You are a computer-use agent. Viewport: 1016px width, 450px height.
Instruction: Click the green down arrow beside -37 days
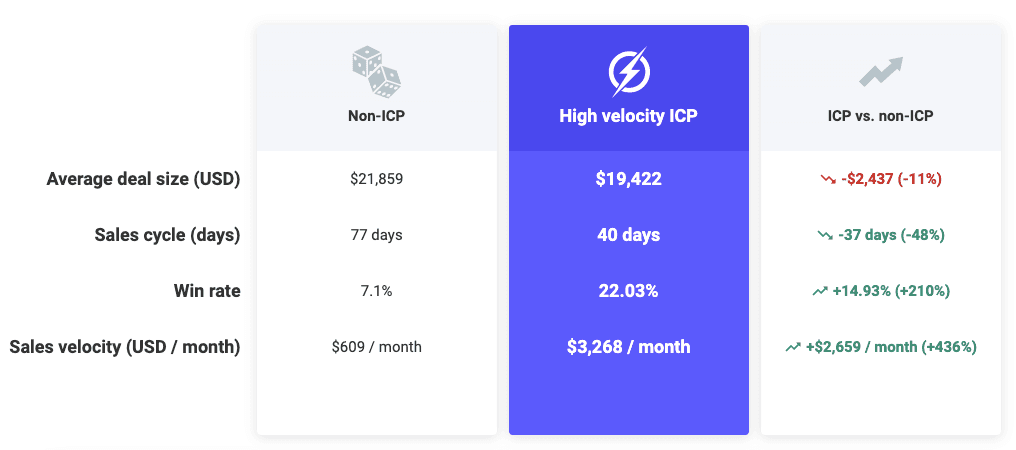(824, 235)
